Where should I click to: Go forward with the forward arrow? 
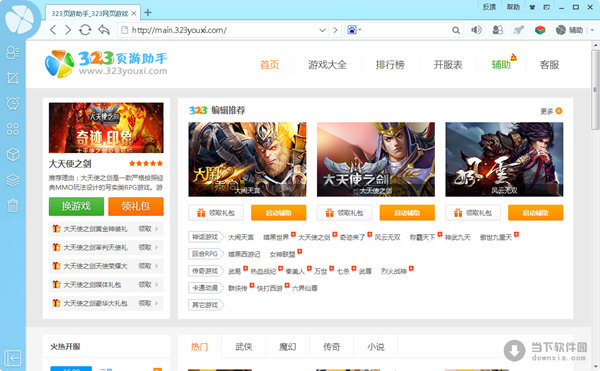68,30
